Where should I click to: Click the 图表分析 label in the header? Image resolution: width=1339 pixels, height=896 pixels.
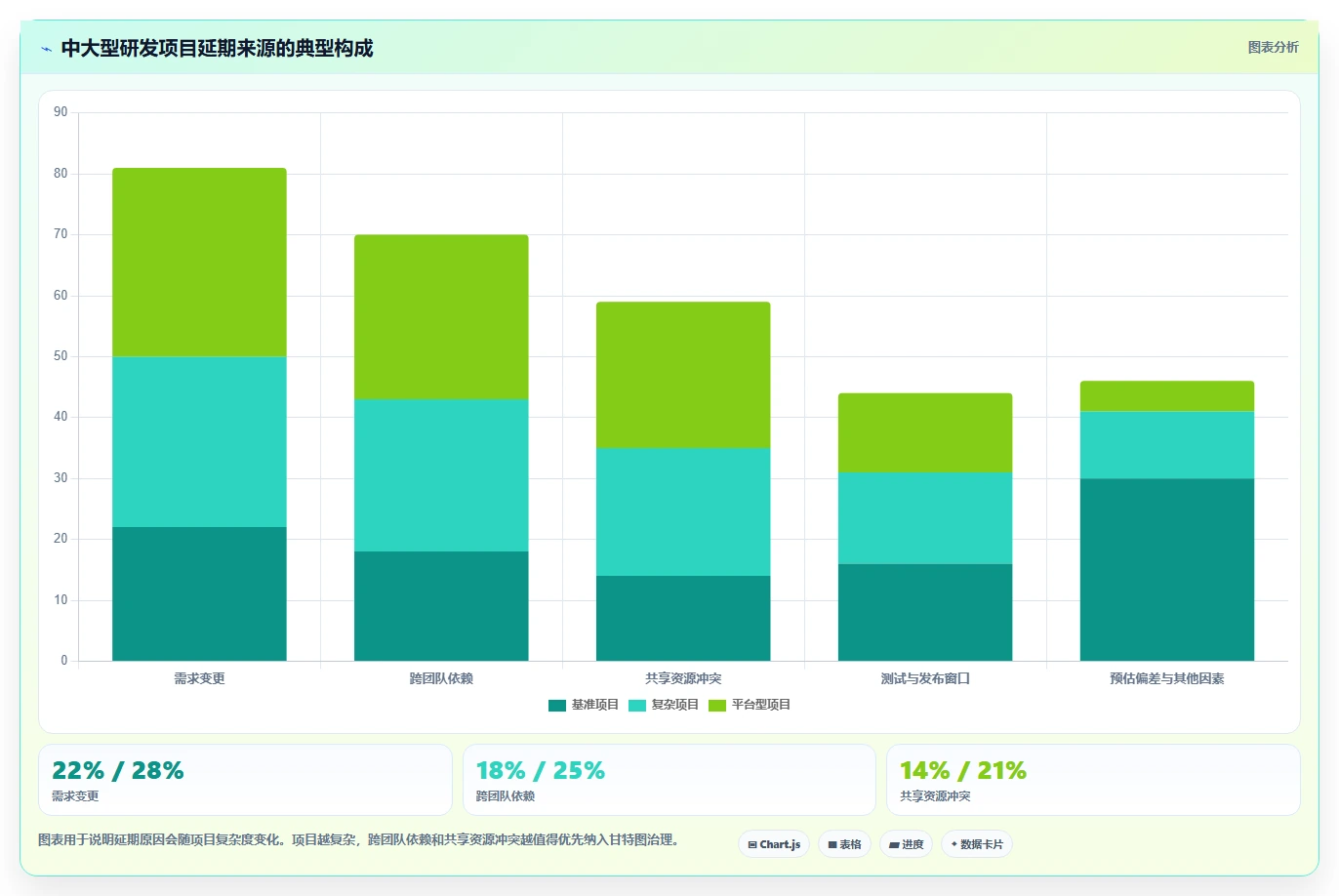(1273, 47)
